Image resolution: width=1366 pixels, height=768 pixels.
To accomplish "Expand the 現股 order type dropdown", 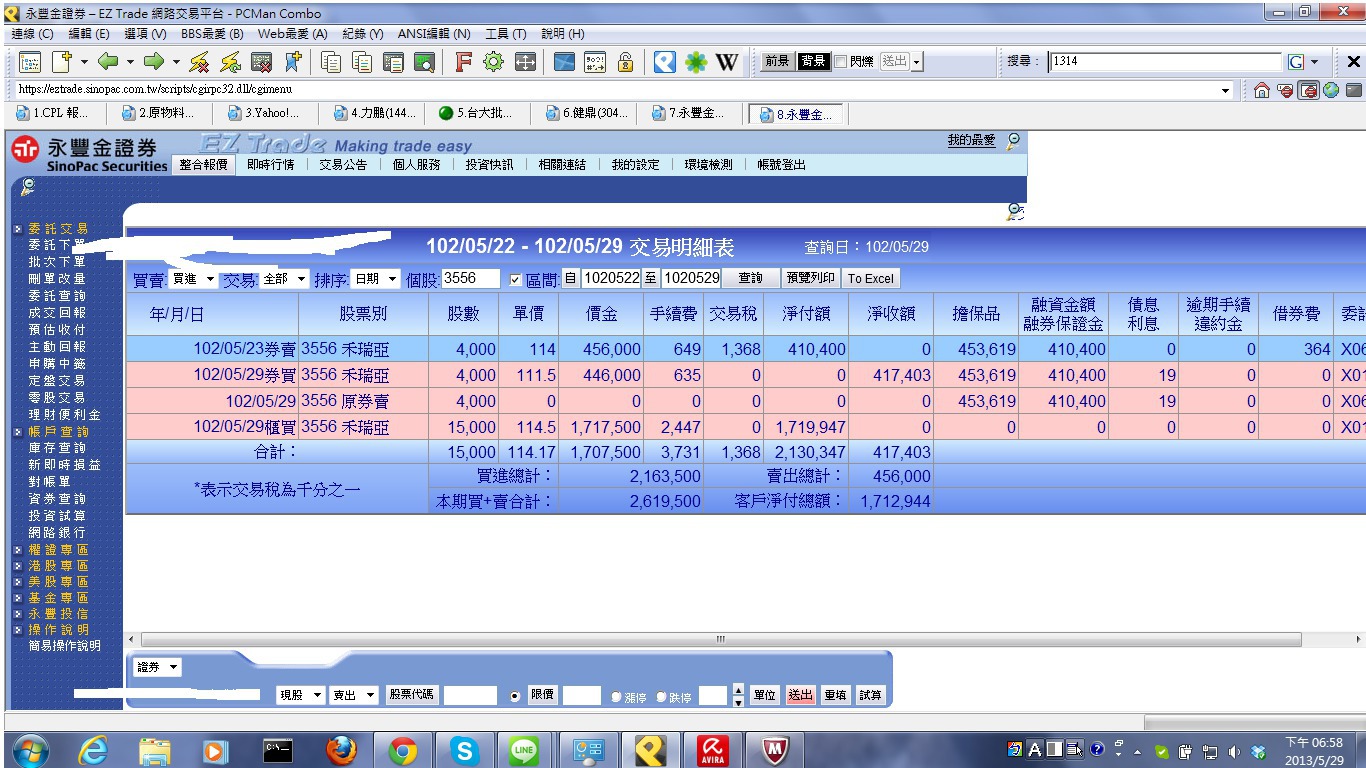I will pos(300,695).
